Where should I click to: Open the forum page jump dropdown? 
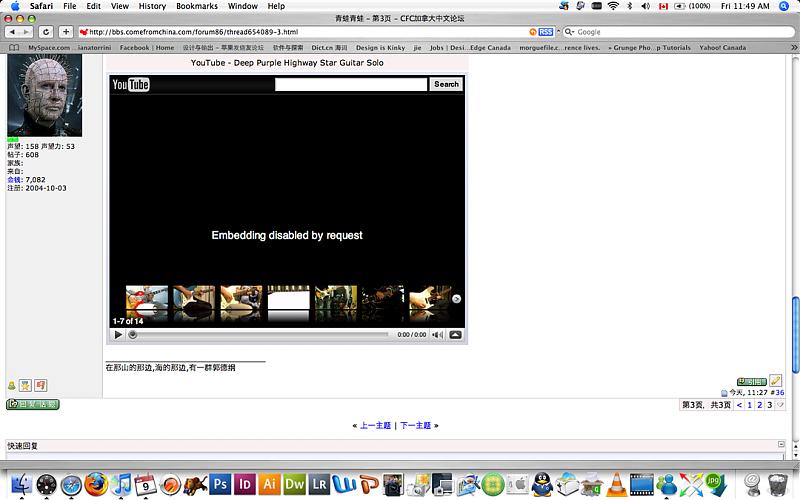click(x=780, y=405)
